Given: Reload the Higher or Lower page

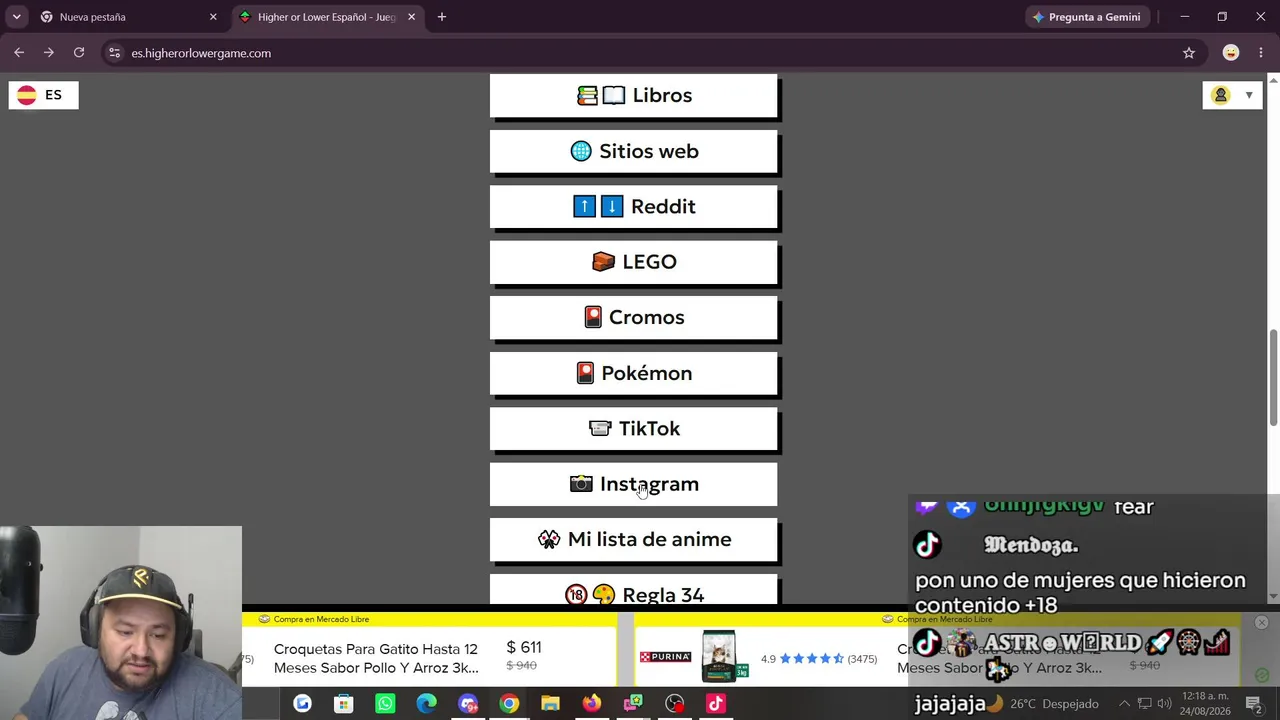Looking at the screenshot, I should tap(79, 53).
